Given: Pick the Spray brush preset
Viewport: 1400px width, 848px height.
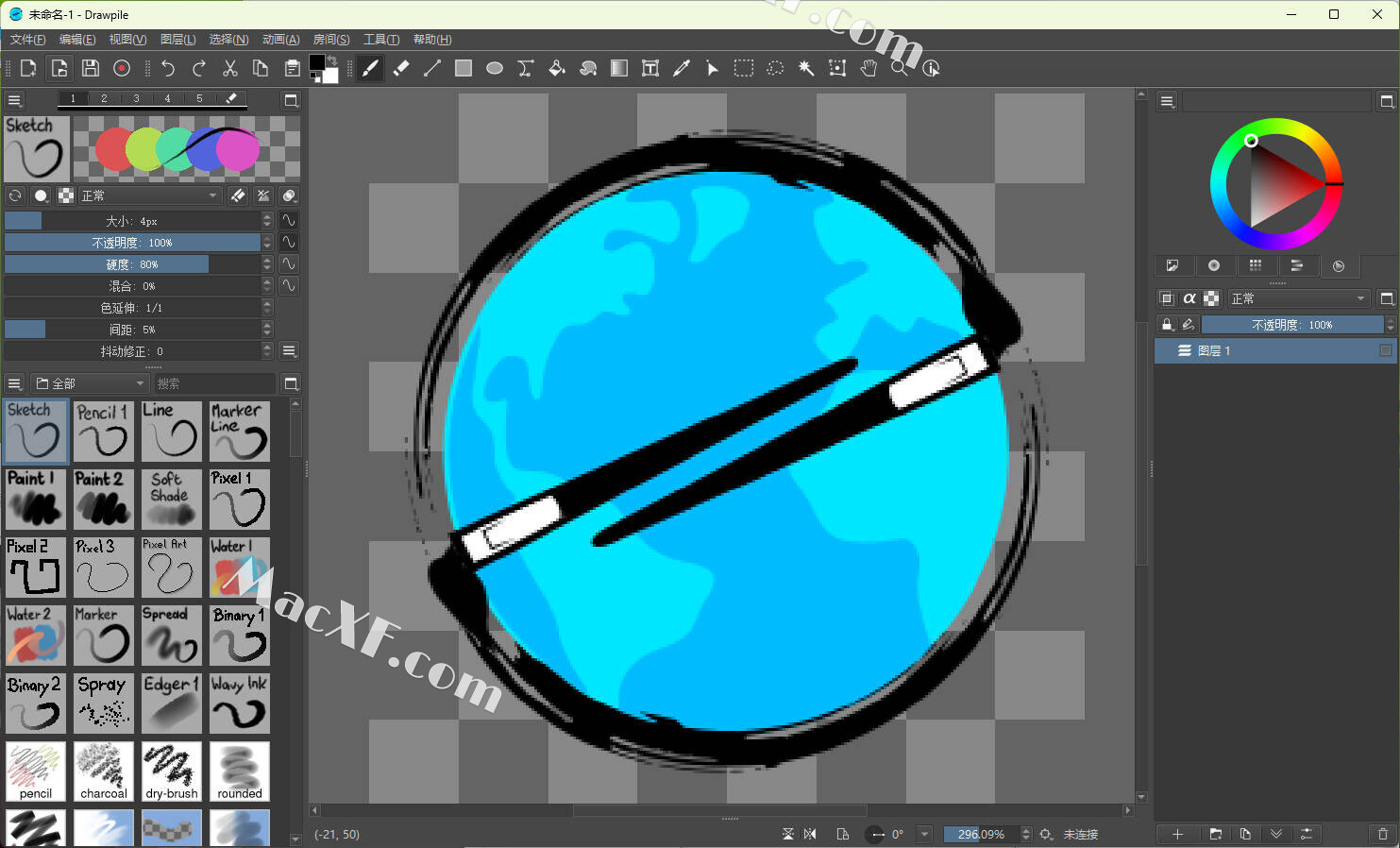Looking at the screenshot, I should [x=103, y=704].
